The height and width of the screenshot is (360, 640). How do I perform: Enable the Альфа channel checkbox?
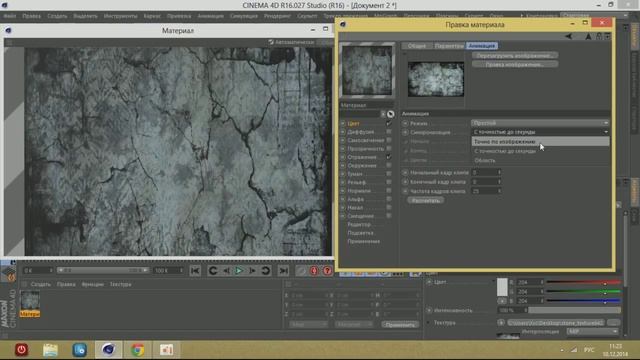click(389, 199)
